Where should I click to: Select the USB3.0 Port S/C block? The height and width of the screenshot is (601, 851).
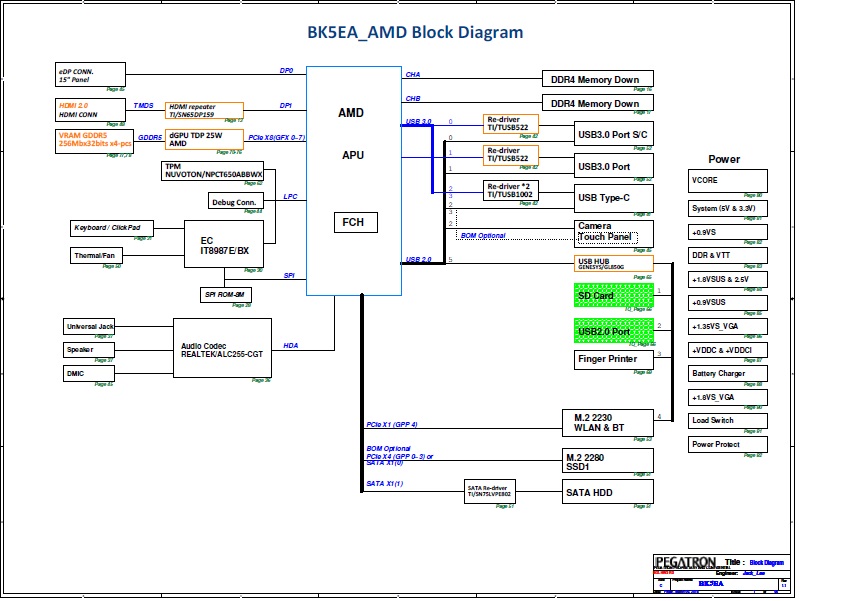[614, 134]
